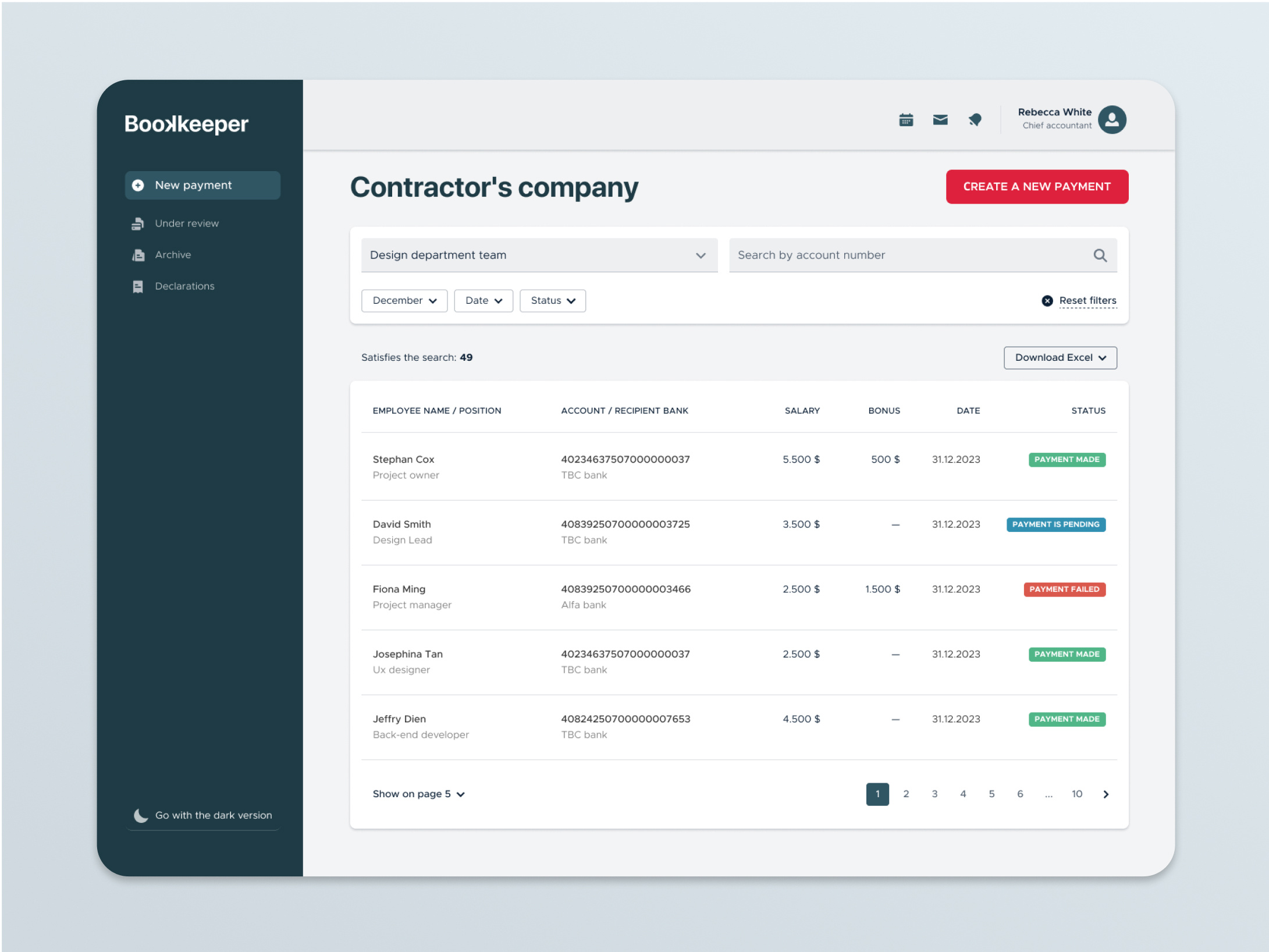Screen dimensions: 1269x952
Task: Click the Download Excel button
Action: 1060,357
